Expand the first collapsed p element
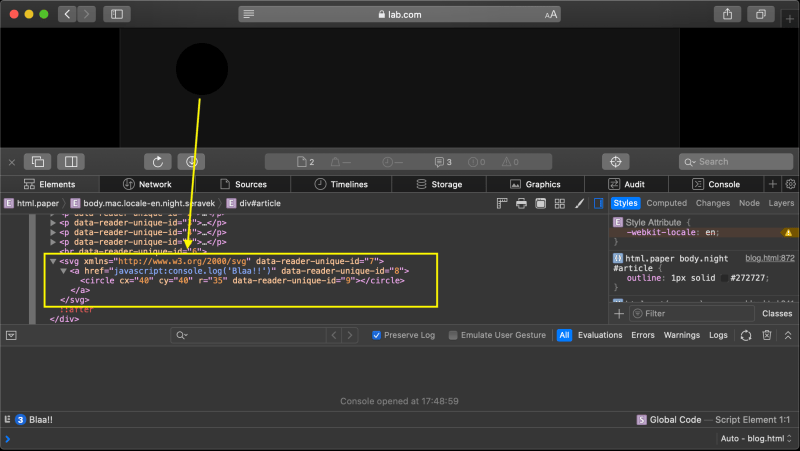 [53, 223]
